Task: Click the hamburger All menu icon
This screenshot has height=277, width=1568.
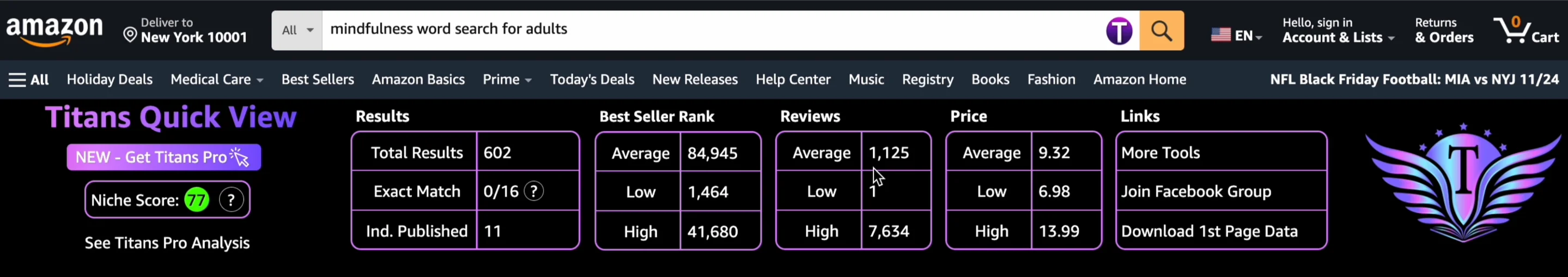Action: 17,80
